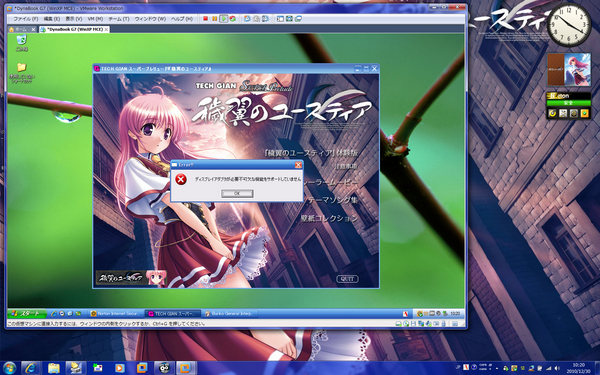Viewport: 600px width, 375px height.
Task: Click the VMware status bar hard disk icon
Action: [398, 324]
